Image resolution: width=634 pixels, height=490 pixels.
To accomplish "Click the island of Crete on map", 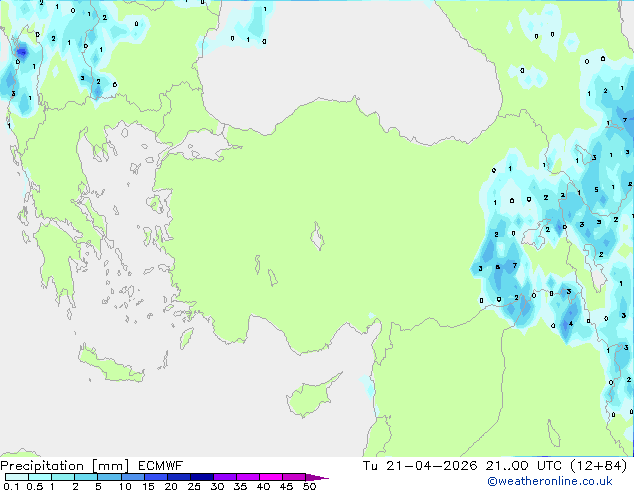I will pyautogui.click(x=110, y=365).
